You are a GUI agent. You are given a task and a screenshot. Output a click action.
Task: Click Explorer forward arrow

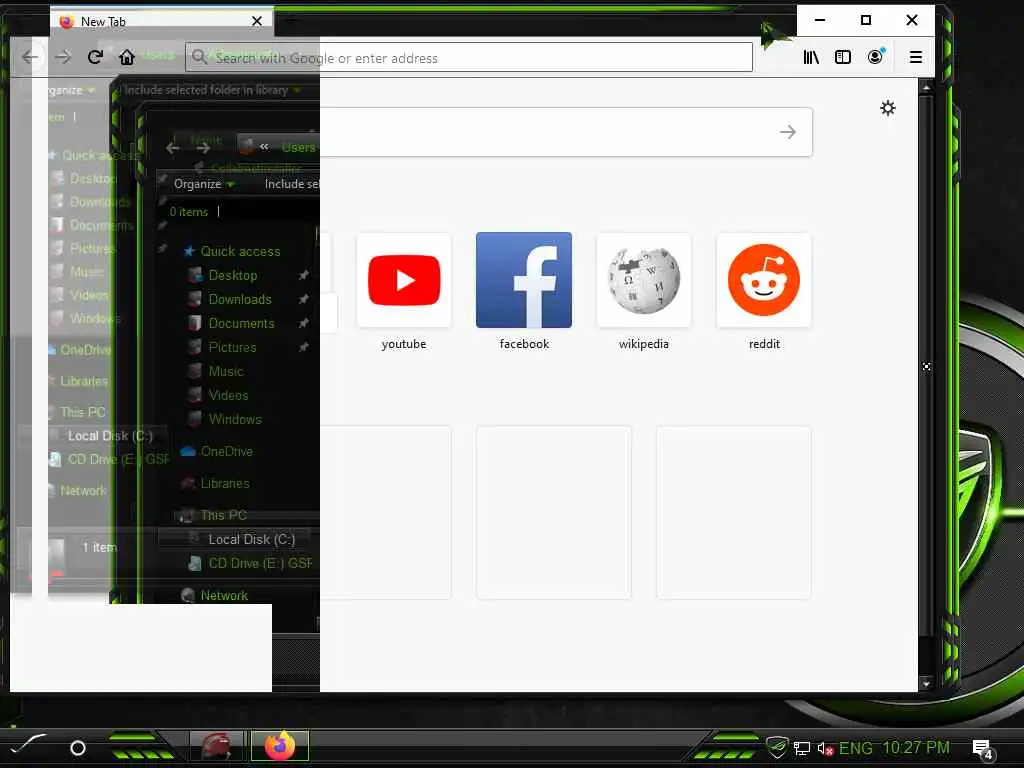pos(204,148)
